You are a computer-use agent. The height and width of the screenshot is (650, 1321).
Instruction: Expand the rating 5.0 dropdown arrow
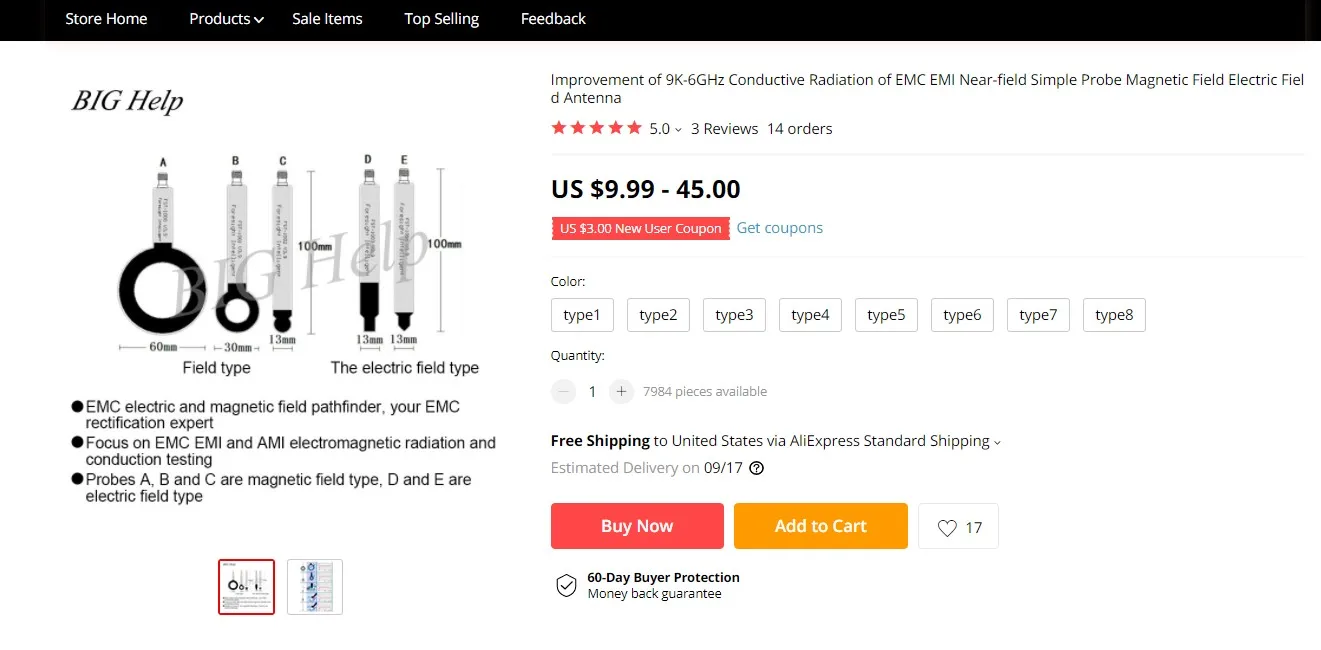coord(678,129)
